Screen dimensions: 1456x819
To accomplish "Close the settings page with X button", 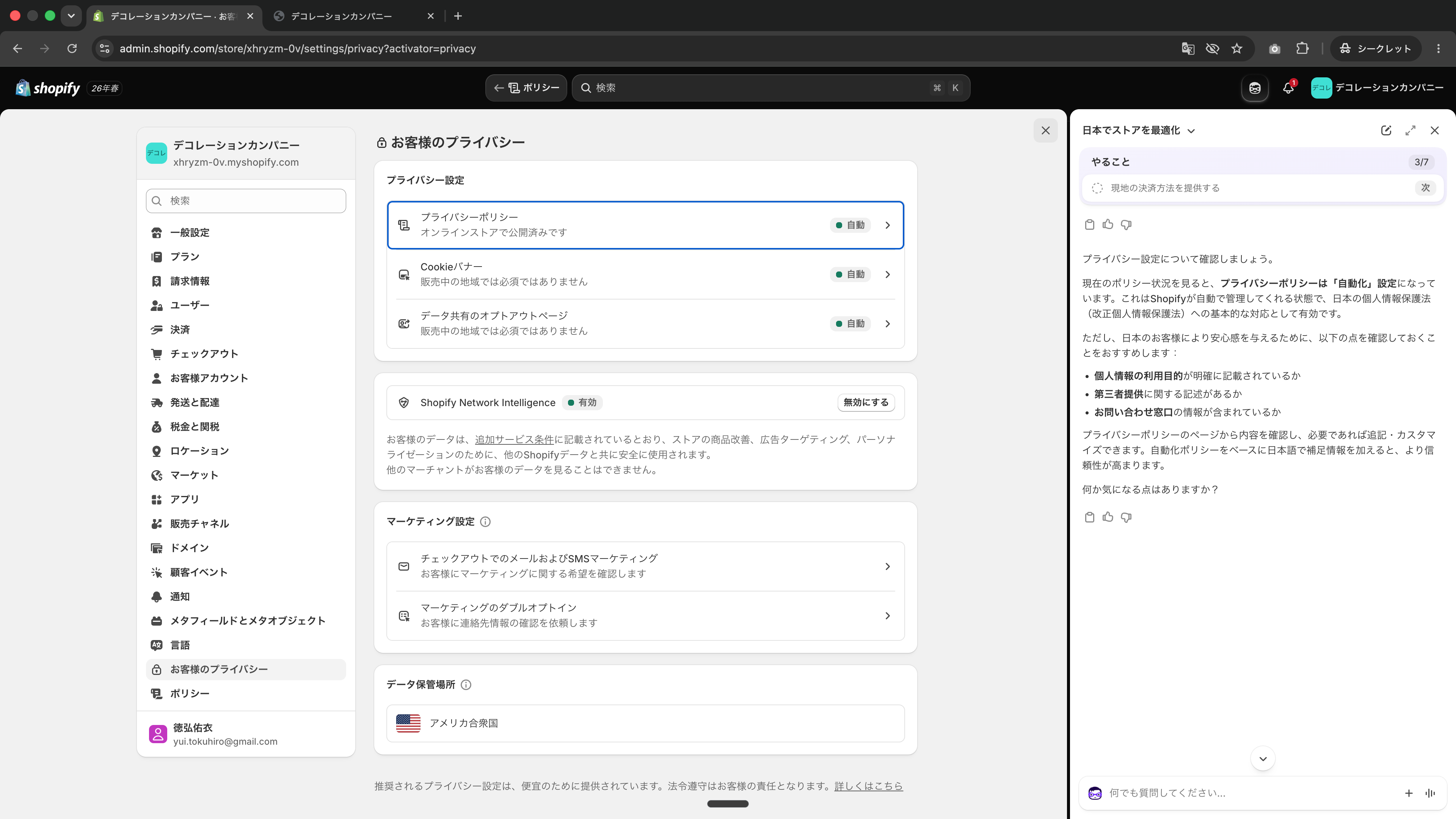I will [1045, 130].
